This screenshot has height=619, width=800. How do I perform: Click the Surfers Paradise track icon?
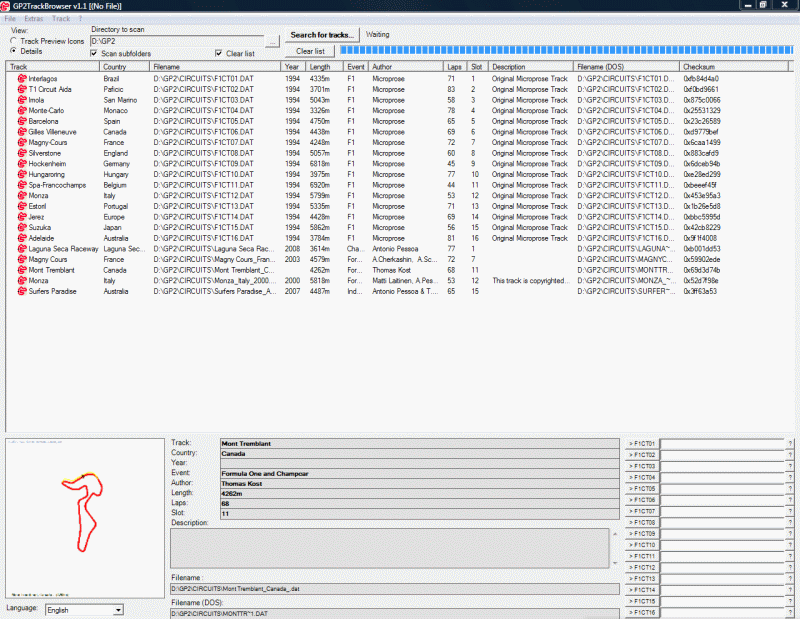point(22,292)
